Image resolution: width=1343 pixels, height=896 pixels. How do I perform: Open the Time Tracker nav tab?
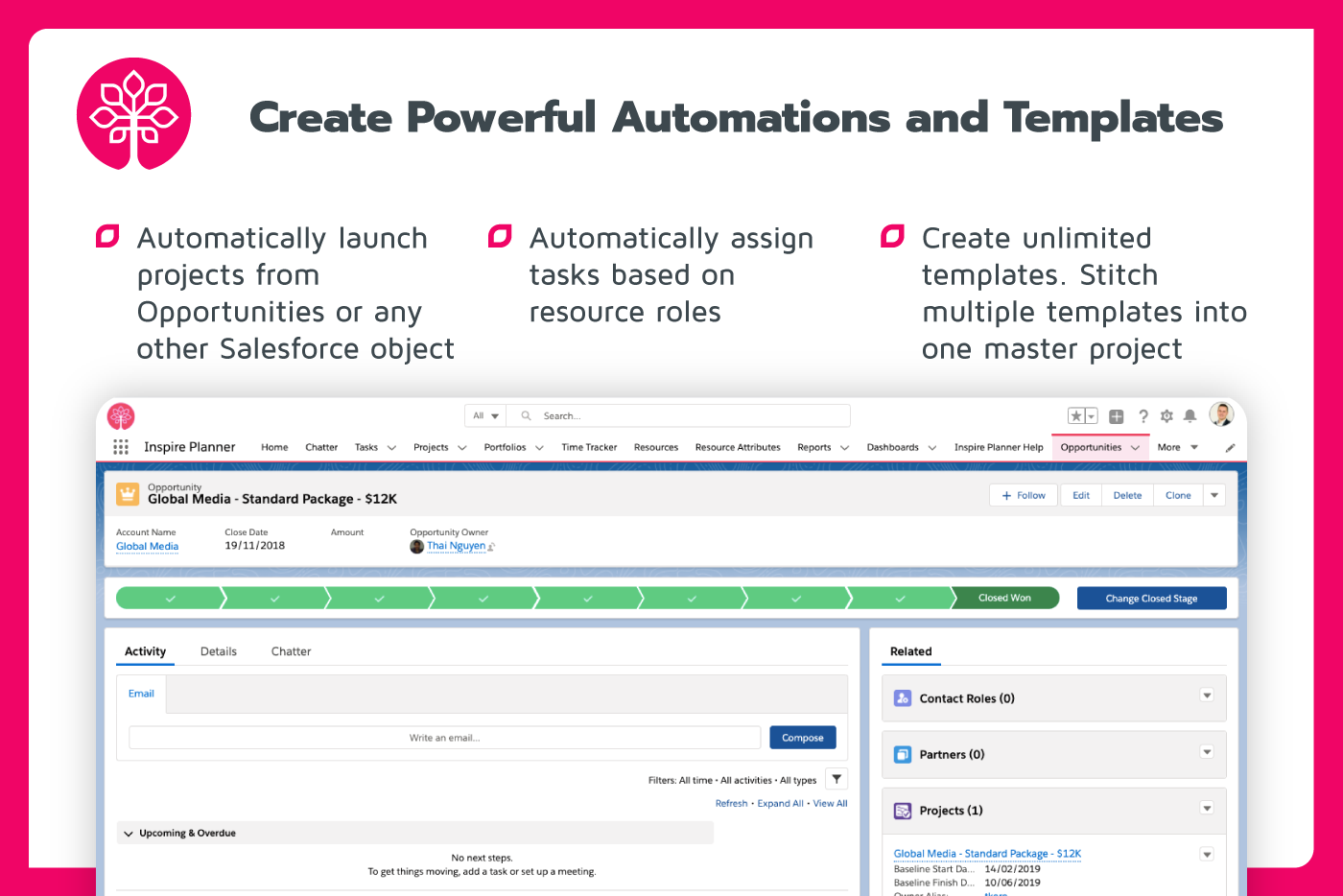589,447
